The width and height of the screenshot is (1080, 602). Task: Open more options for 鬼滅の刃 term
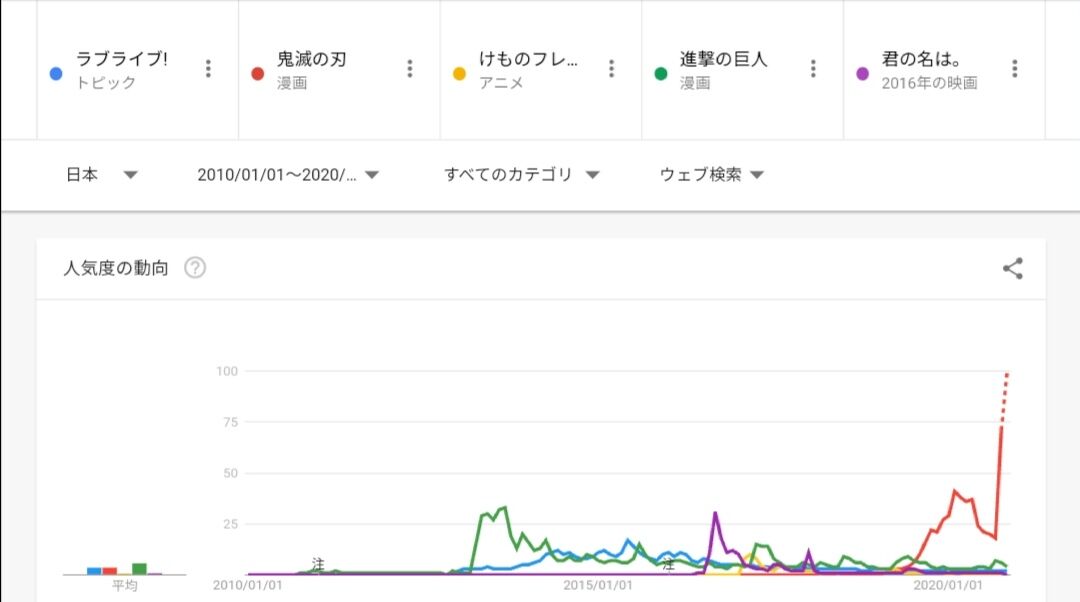[410, 69]
